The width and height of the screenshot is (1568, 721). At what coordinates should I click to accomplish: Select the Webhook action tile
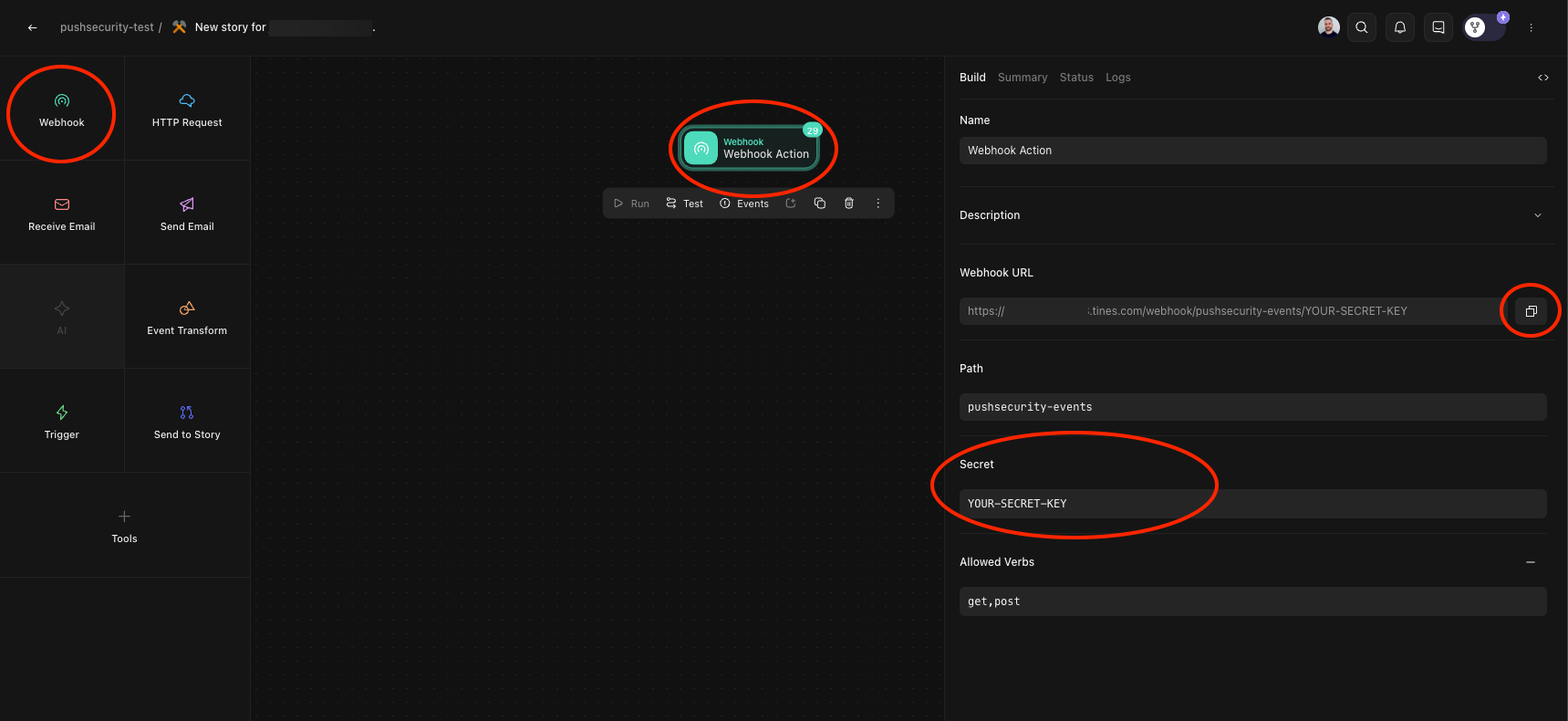click(x=62, y=109)
